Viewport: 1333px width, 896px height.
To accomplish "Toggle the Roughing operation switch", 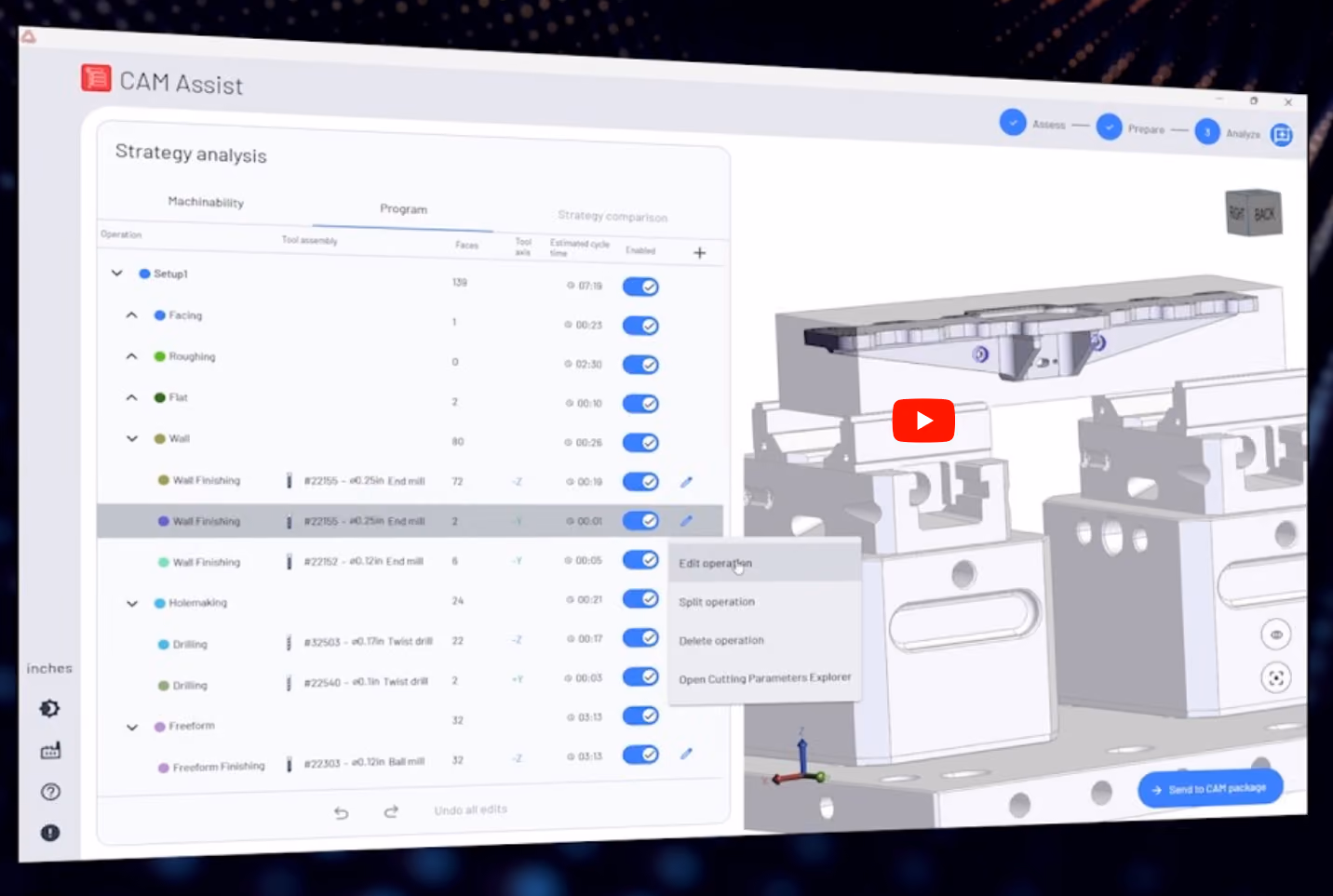I will [640, 365].
